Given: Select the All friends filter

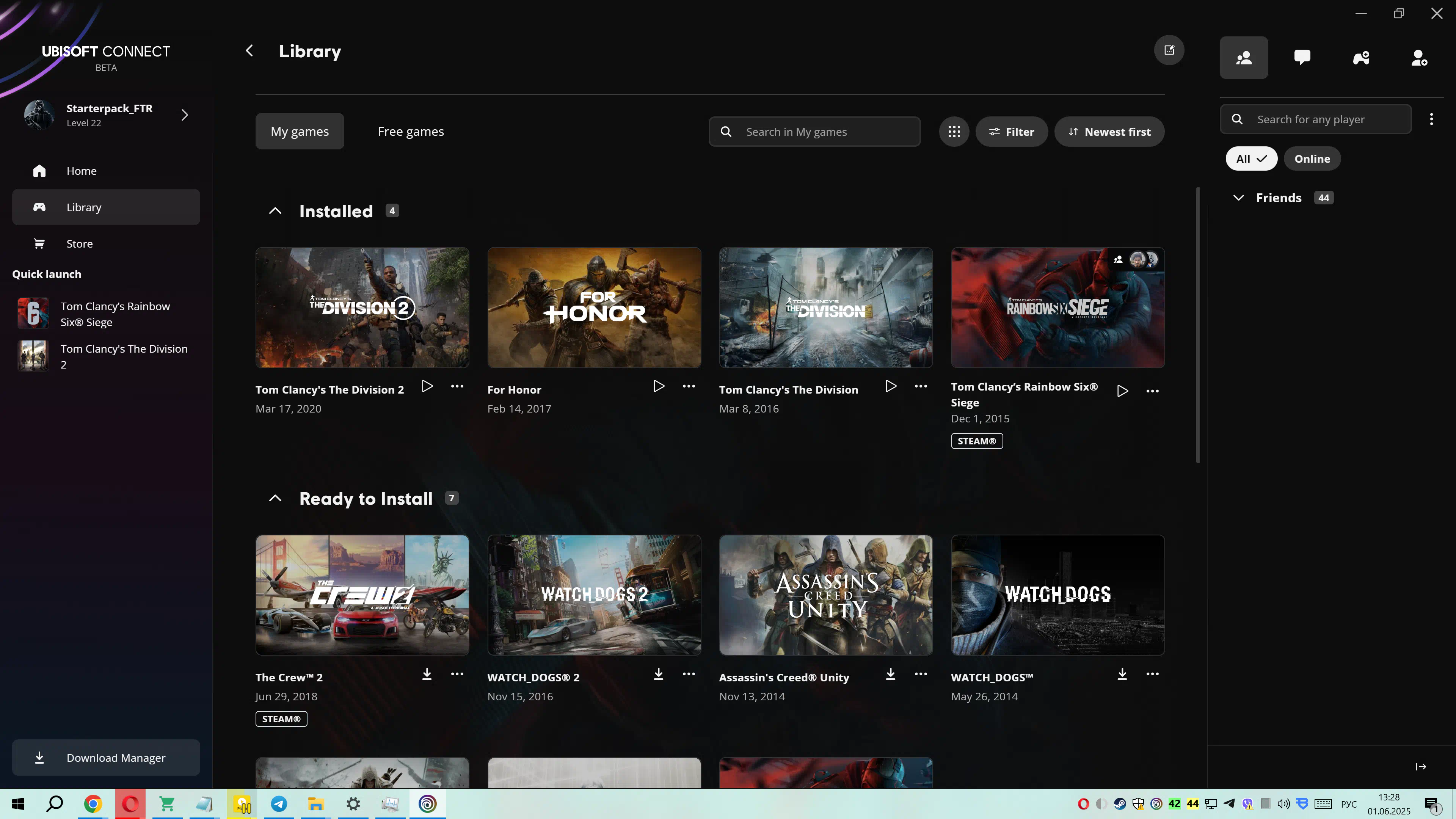Looking at the screenshot, I should point(1251,159).
